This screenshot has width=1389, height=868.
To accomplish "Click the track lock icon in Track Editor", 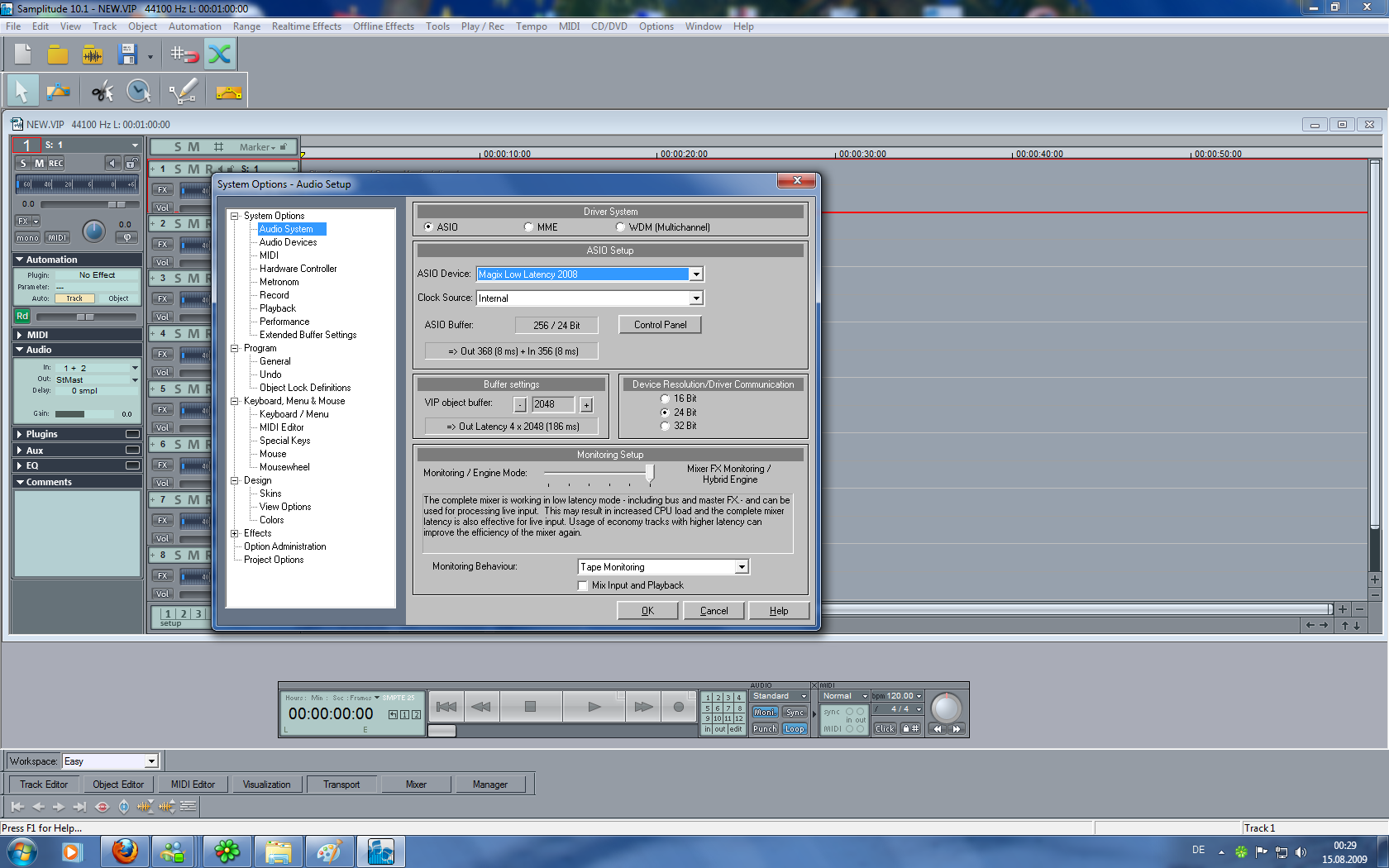I will point(131,163).
